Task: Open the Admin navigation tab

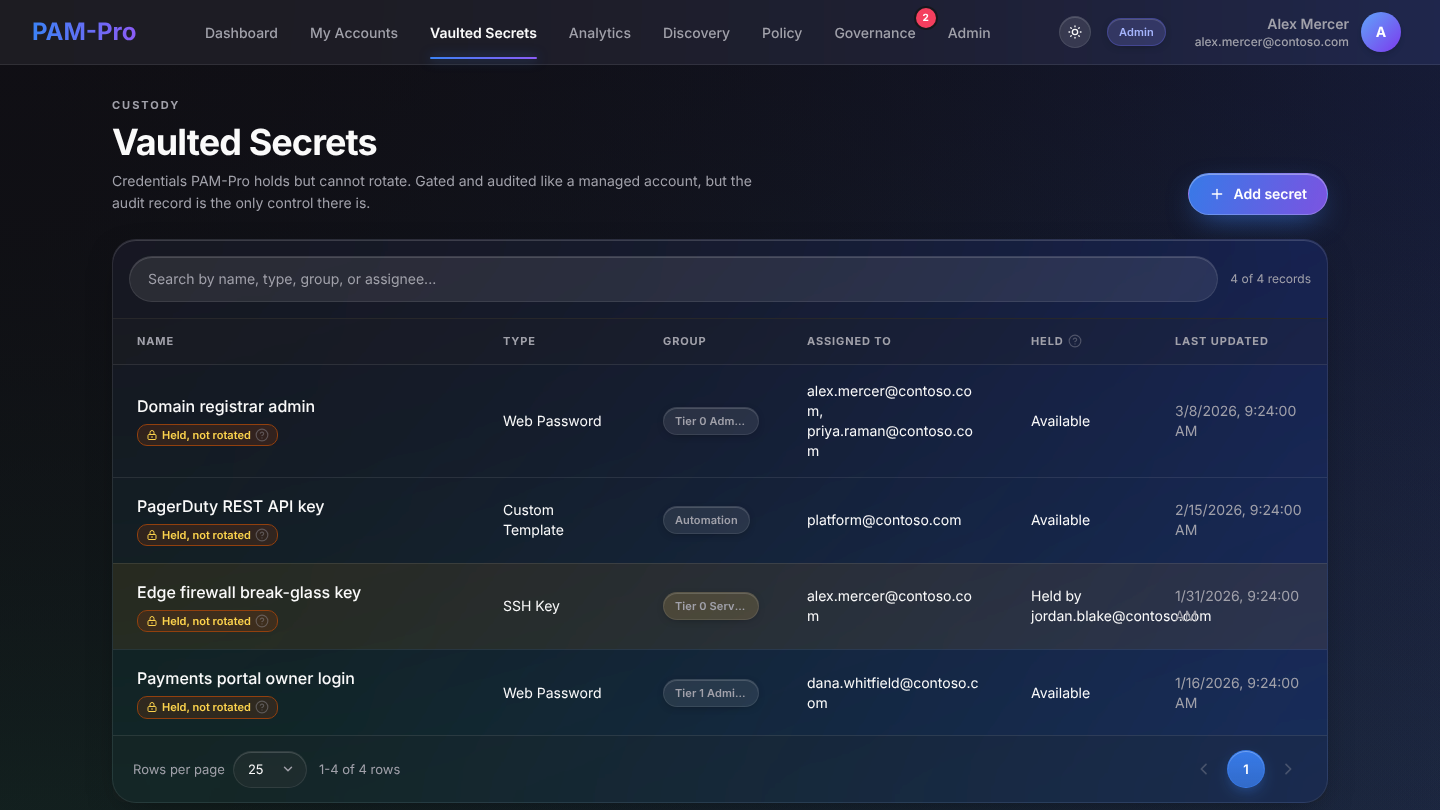Action: coord(969,33)
